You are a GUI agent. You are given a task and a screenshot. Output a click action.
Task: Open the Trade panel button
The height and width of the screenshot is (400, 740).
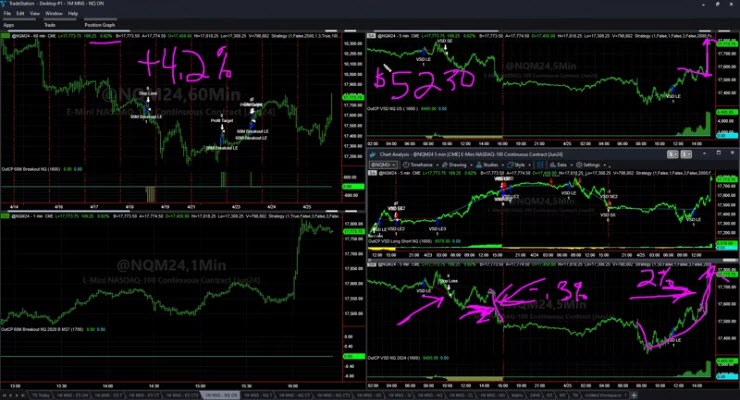50,25
